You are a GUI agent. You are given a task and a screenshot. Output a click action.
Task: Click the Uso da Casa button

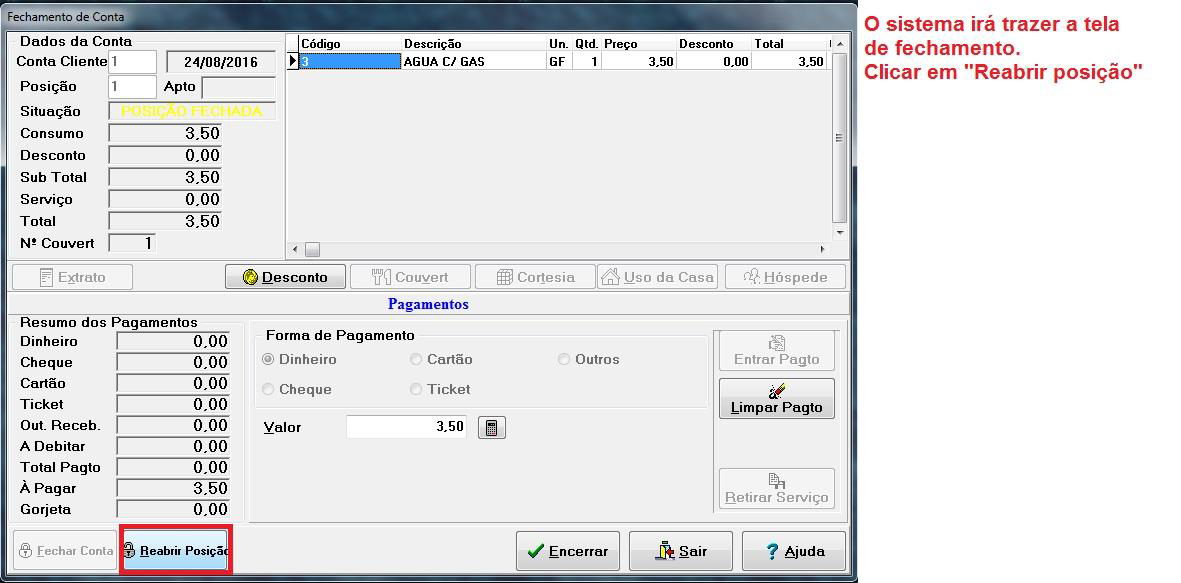pyautogui.click(x=658, y=277)
